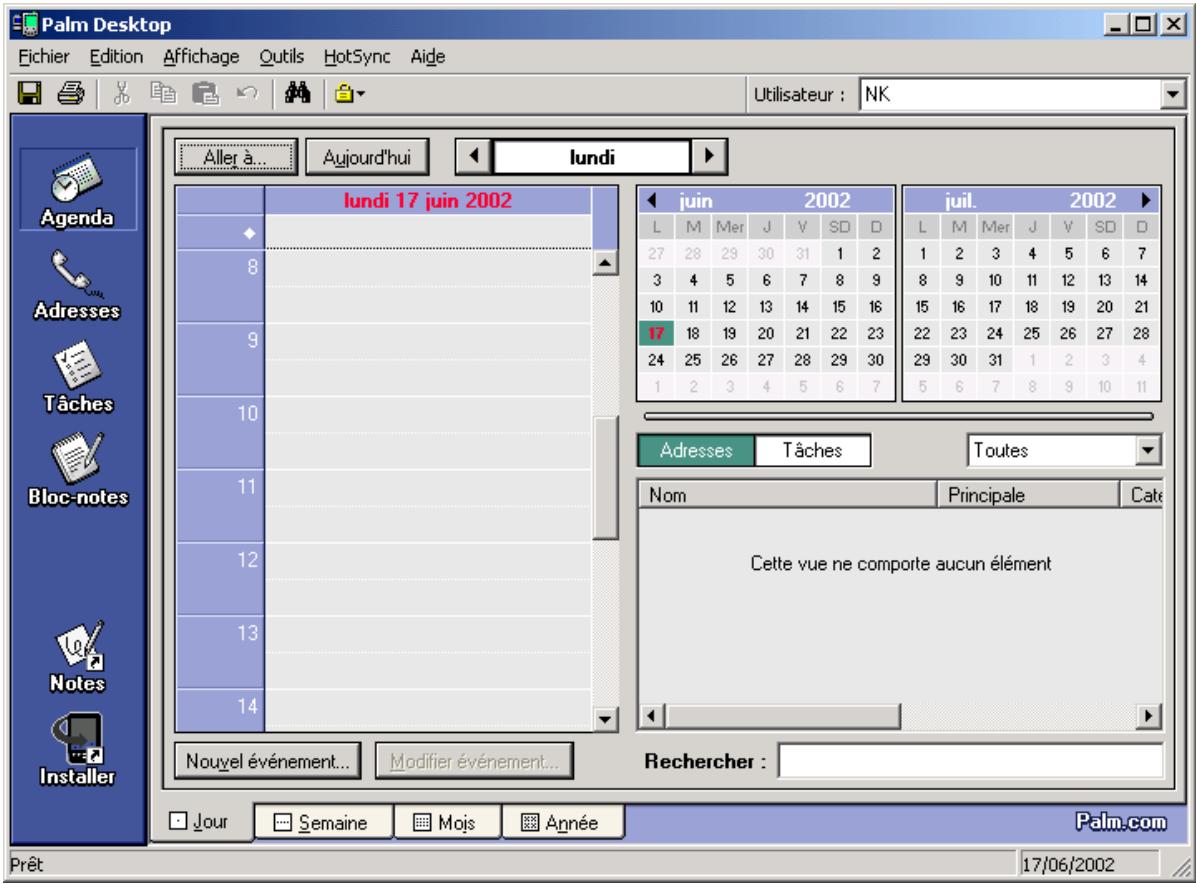Screen dimensions: 1196x884
Task: Show next month in juil. calendar
Action: pos(1146,201)
